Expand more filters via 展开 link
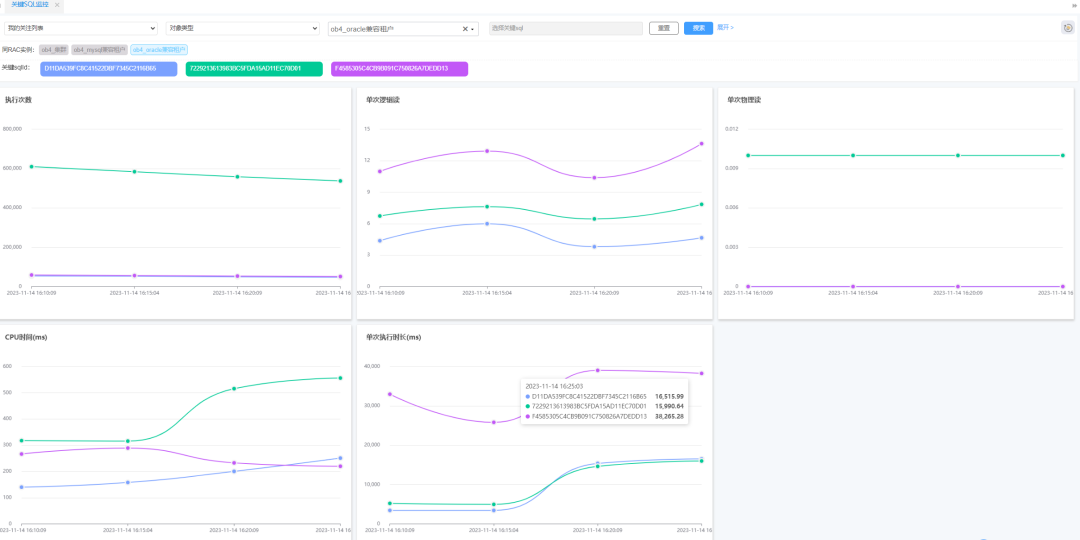The height and width of the screenshot is (540, 1080). 725,28
